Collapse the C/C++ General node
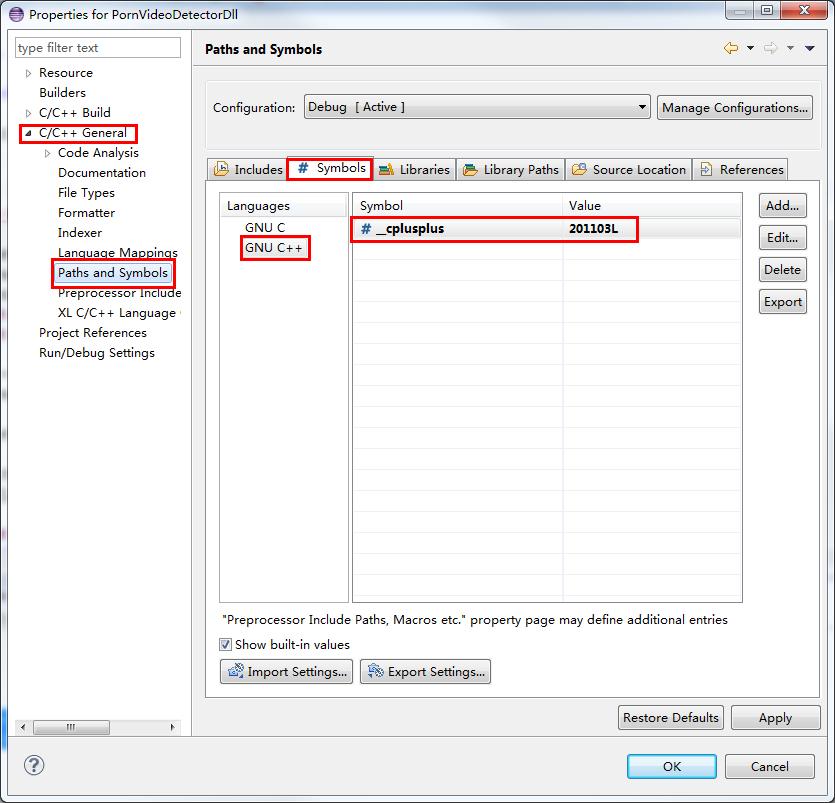 (28, 133)
